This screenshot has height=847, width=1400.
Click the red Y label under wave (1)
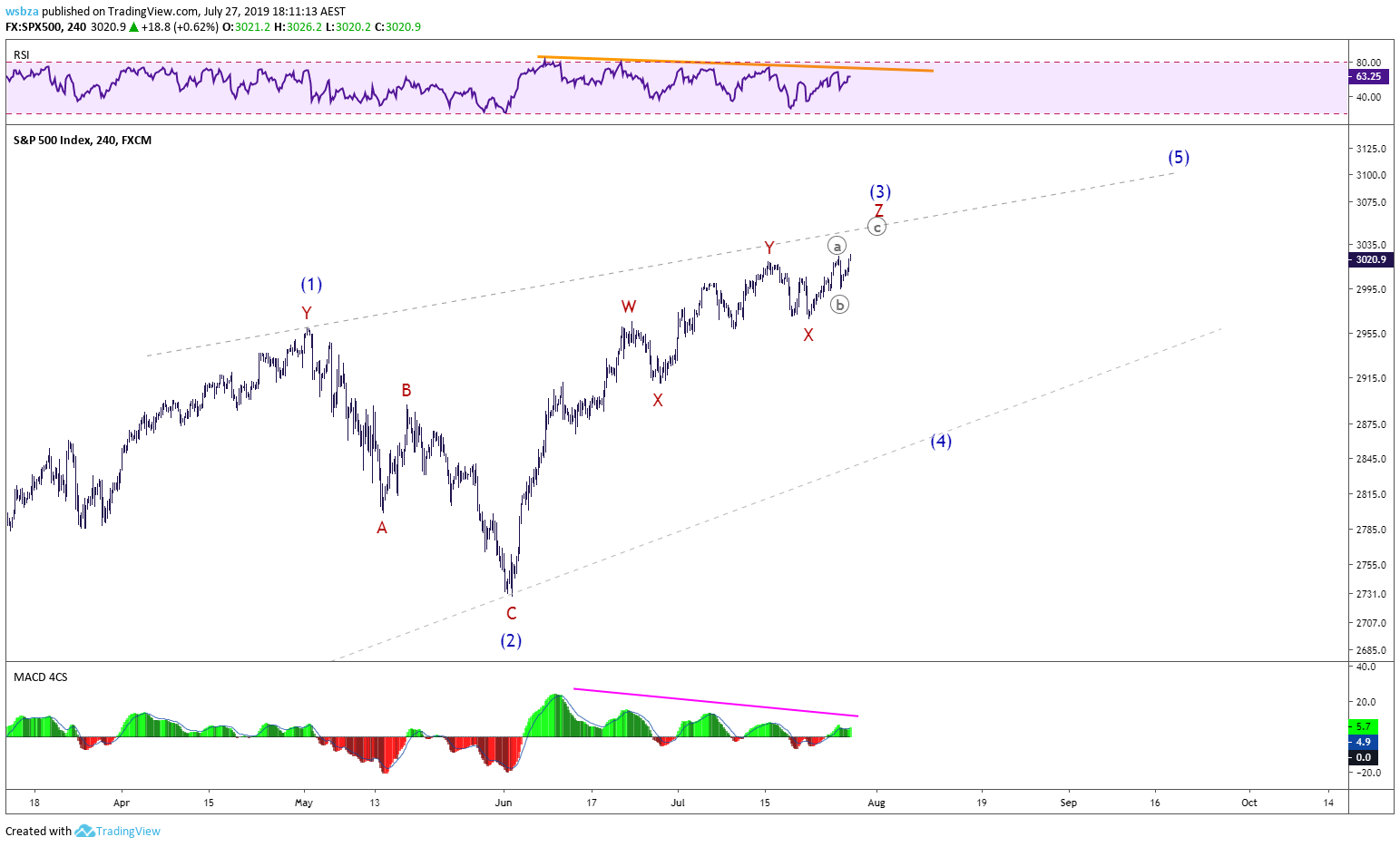pos(307,314)
